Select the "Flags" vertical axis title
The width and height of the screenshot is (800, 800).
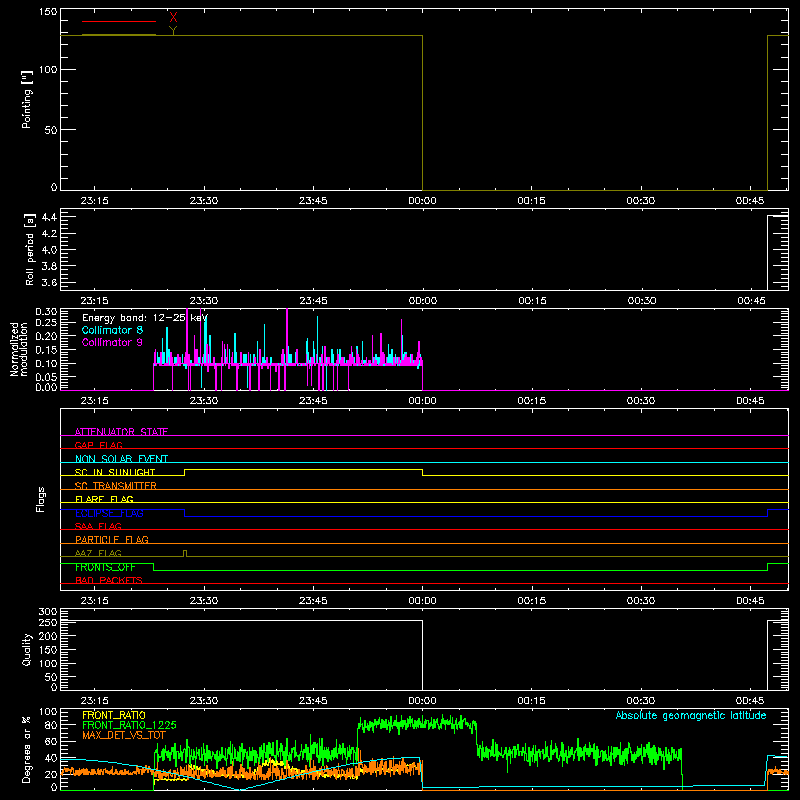[x=40, y=499]
